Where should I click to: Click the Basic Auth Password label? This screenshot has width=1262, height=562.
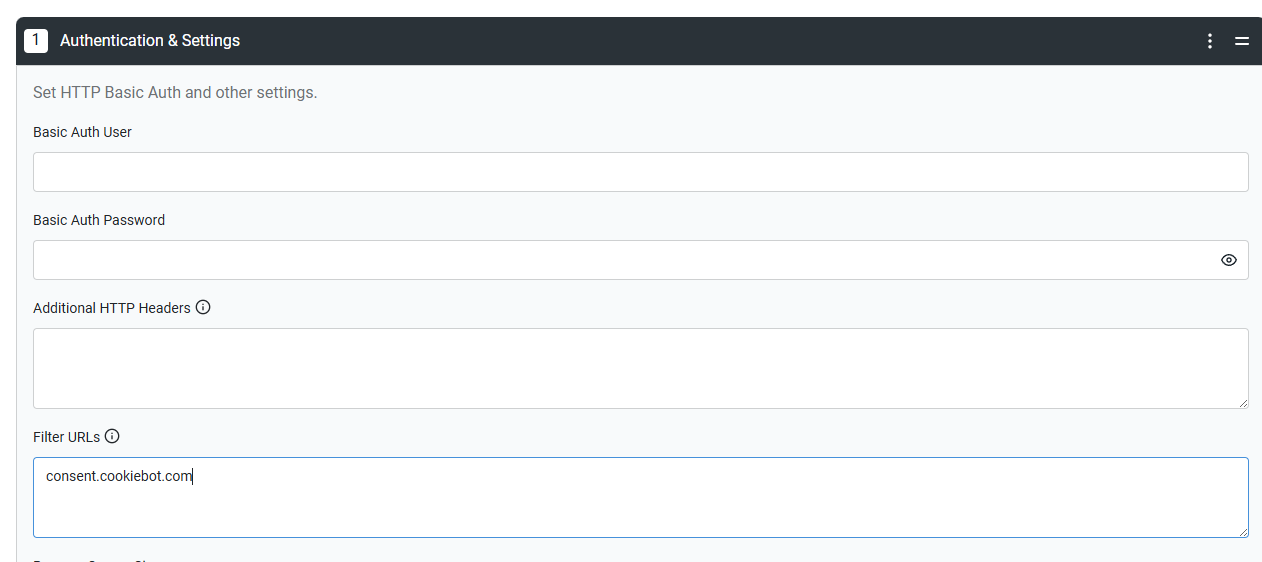[x=99, y=220]
